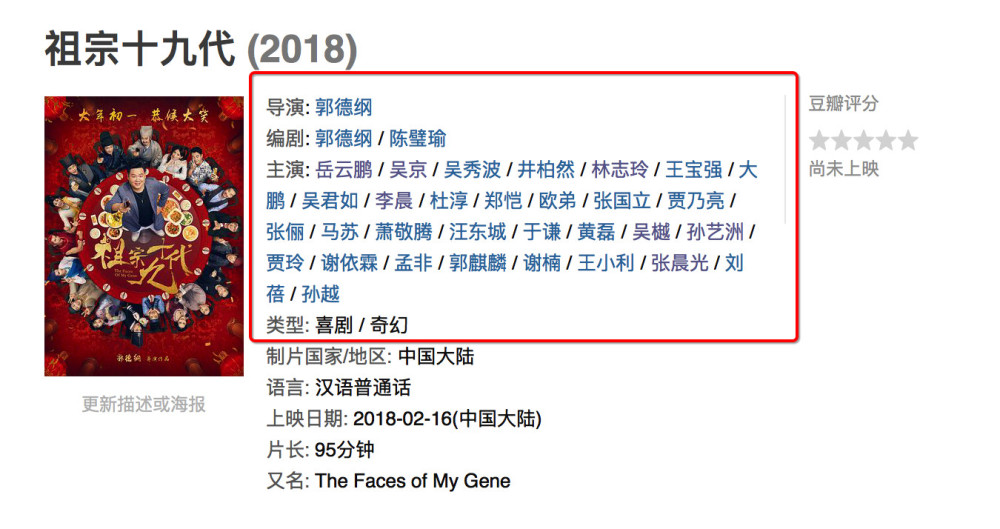The image size is (1000, 529).
Task: Click the star rating icons
Action: (x=863, y=140)
